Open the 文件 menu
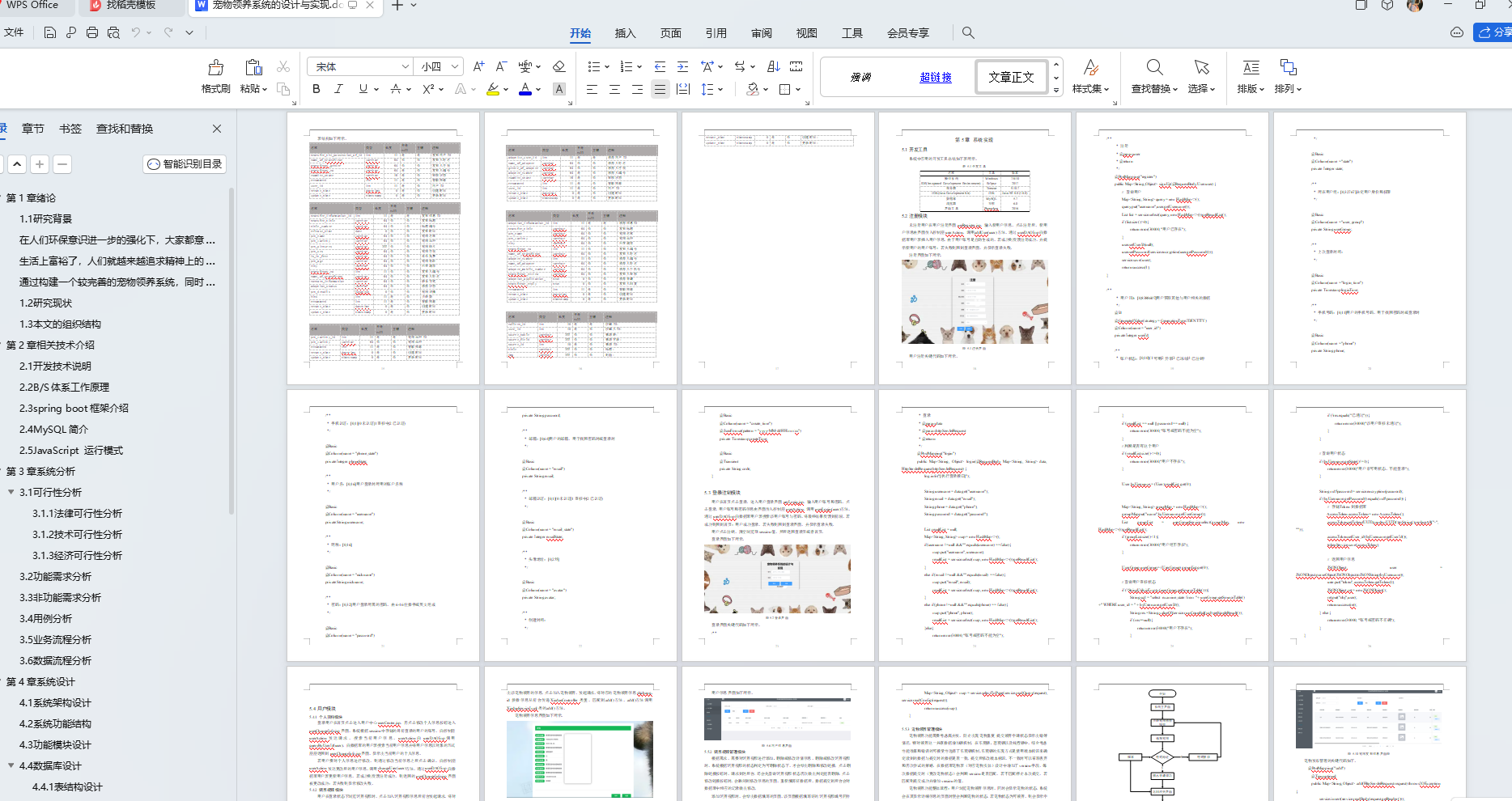The image size is (1512, 801). (14, 32)
